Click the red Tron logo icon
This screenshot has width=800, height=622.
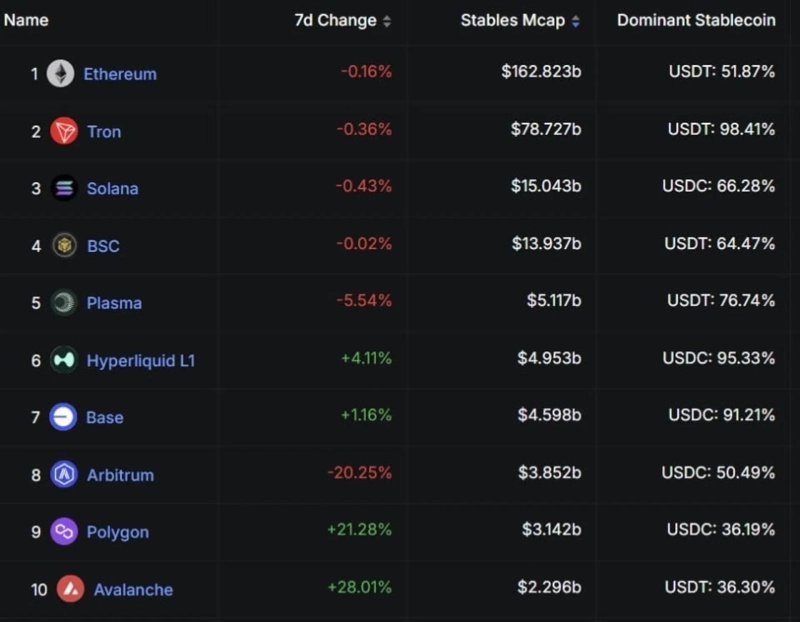click(x=64, y=131)
